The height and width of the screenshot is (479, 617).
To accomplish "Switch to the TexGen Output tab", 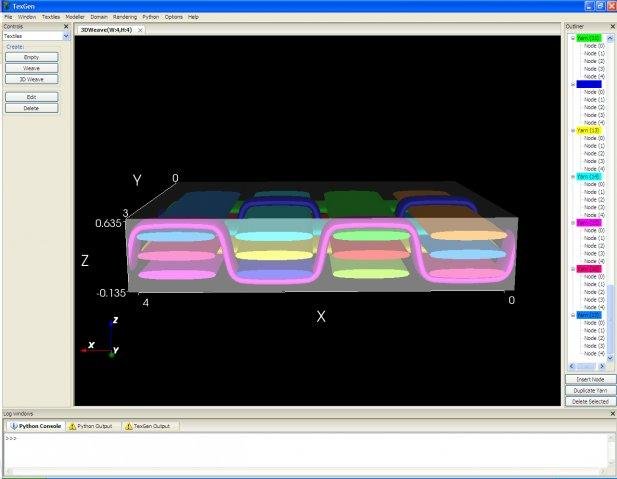I will coord(151,426).
